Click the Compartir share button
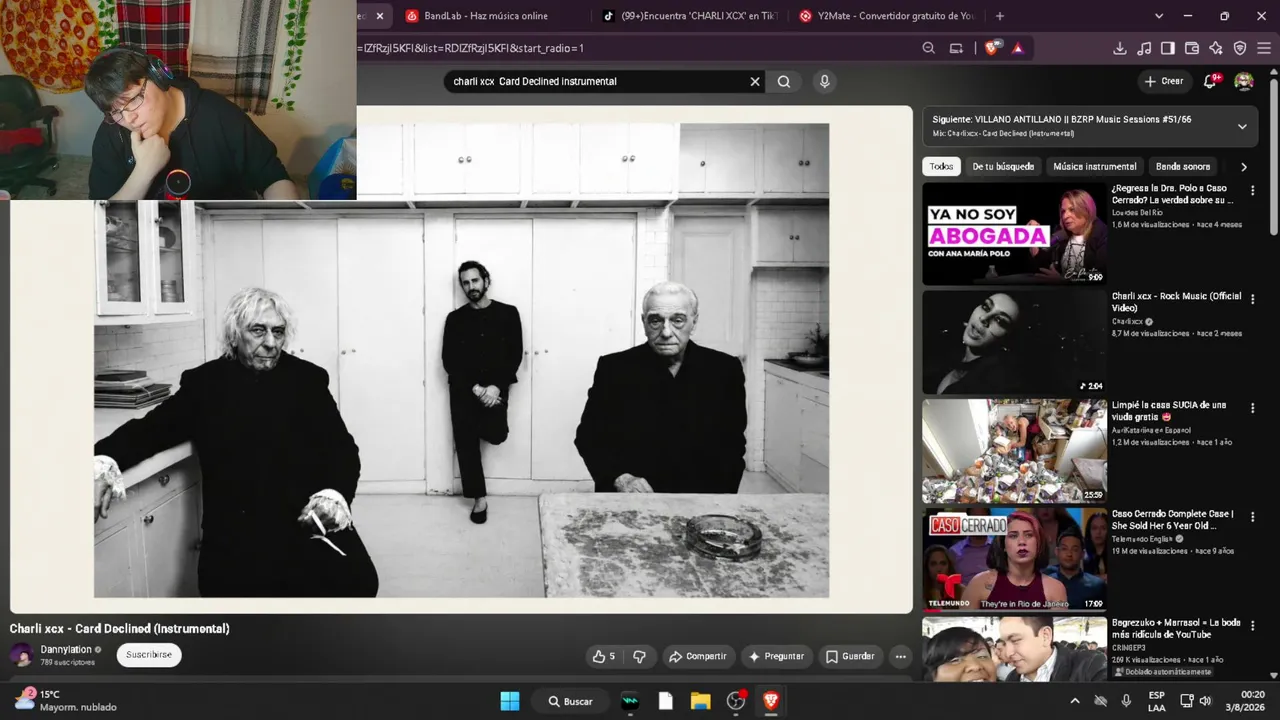 tap(698, 656)
